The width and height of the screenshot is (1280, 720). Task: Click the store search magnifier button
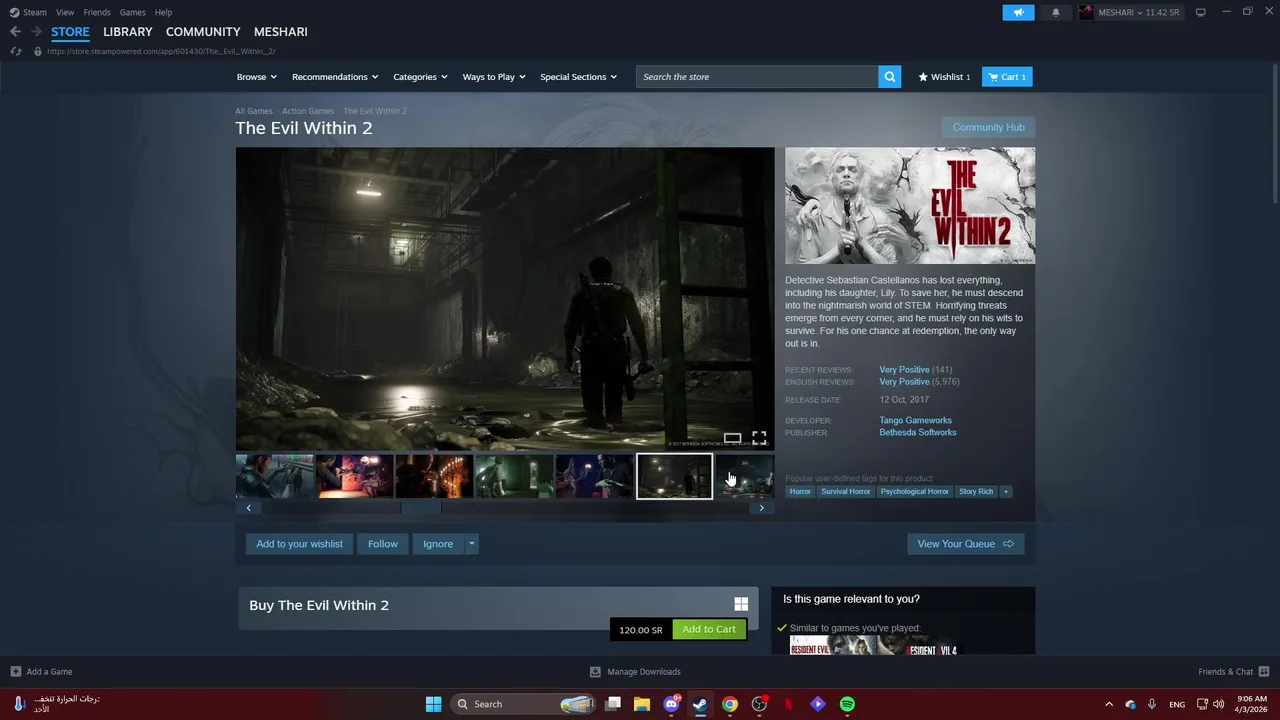889,77
